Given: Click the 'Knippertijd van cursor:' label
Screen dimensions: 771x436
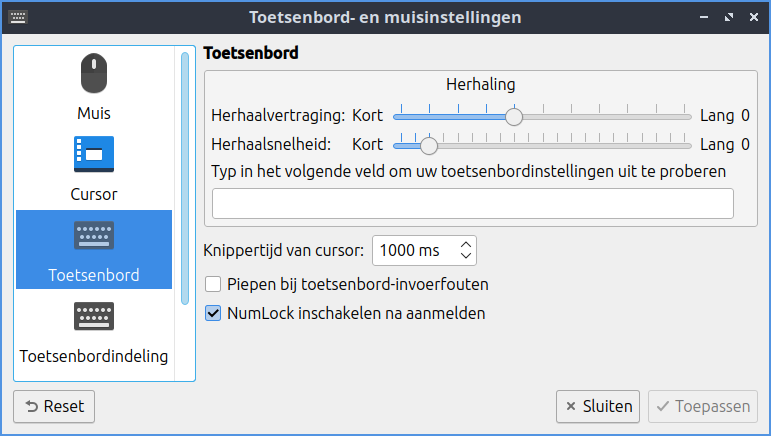Looking at the screenshot, I should click(x=284, y=251).
